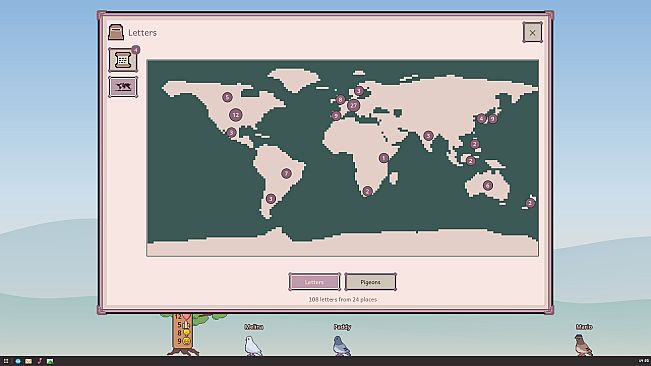Select the marker over Spain
651x366 pixels.
(x=336, y=116)
